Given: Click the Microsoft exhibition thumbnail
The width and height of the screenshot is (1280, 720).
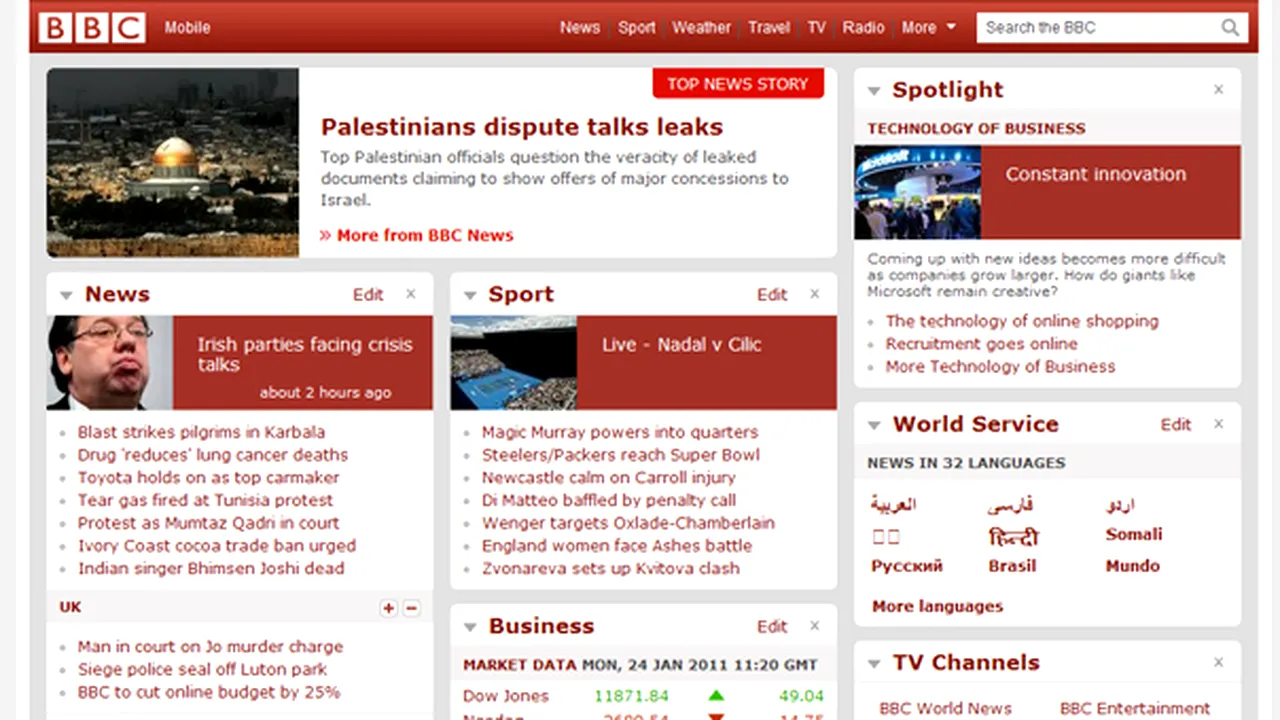Looking at the screenshot, I should pos(918,193).
